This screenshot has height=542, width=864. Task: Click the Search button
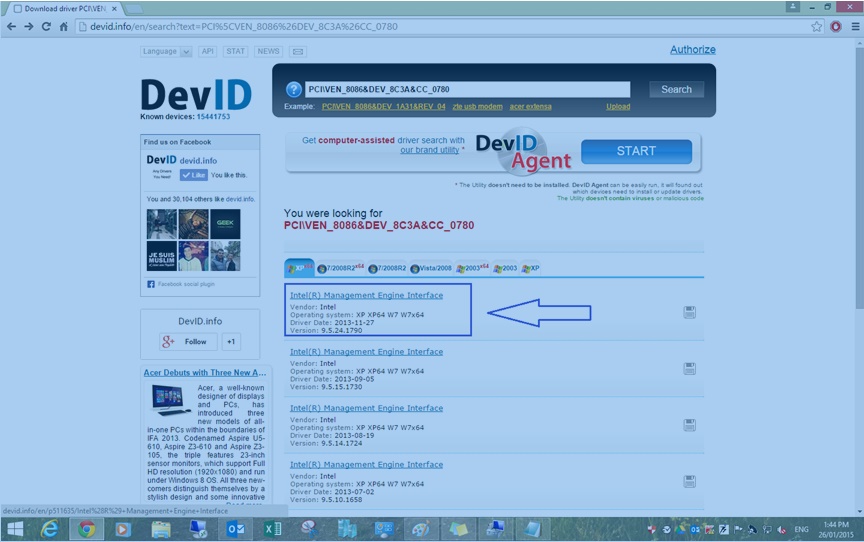click(676, 89)
